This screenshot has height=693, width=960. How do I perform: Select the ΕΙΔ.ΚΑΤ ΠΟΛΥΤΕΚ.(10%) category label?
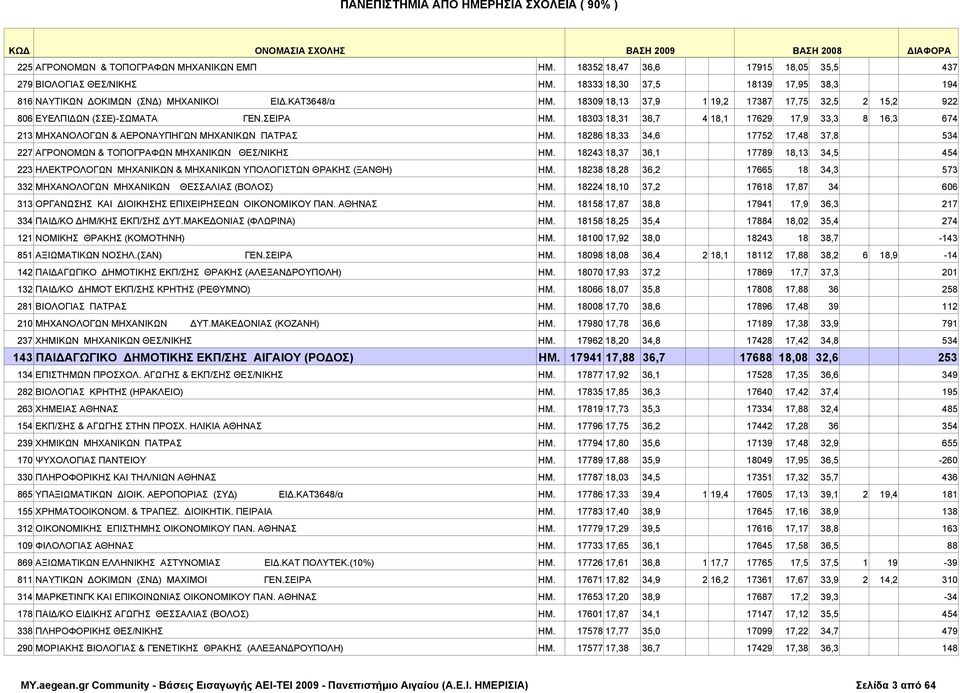point(319,564)
